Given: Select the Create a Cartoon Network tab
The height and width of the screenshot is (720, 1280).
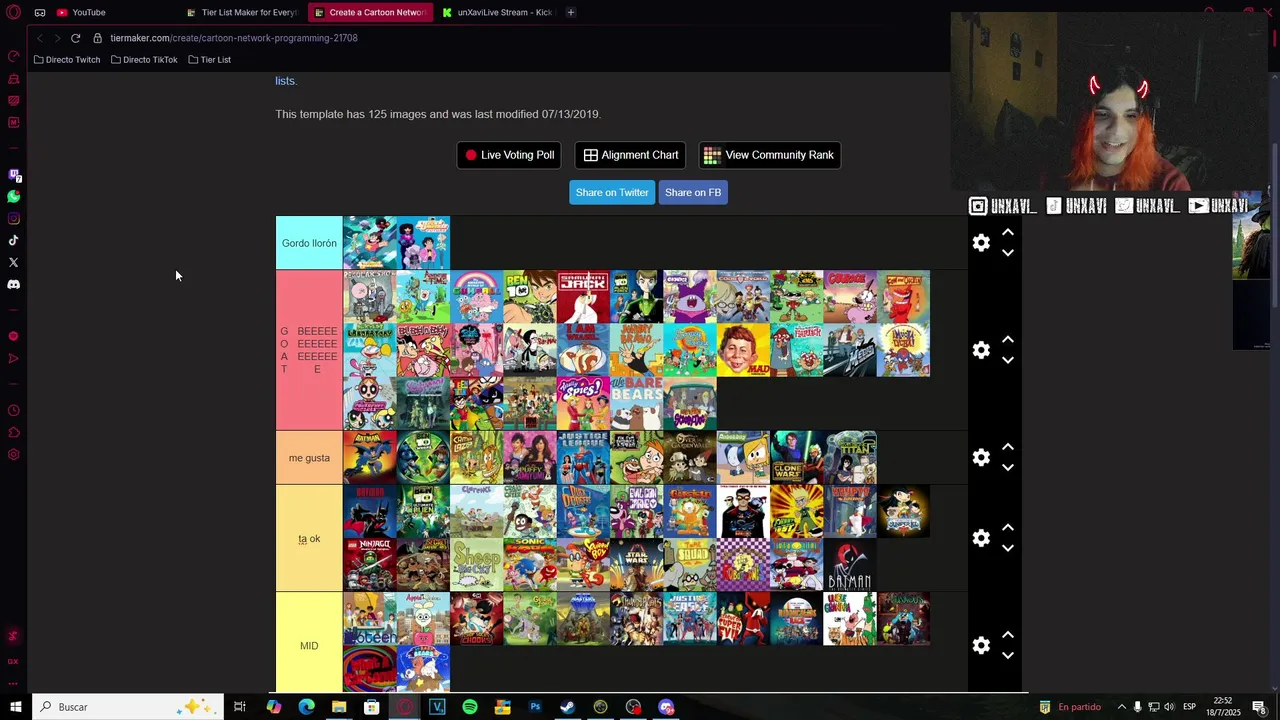Looking at the screenshot, I should pos(371,12).
